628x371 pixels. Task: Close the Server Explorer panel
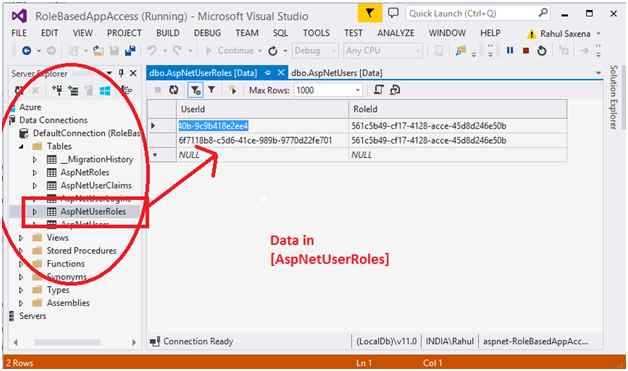(133, 73)
